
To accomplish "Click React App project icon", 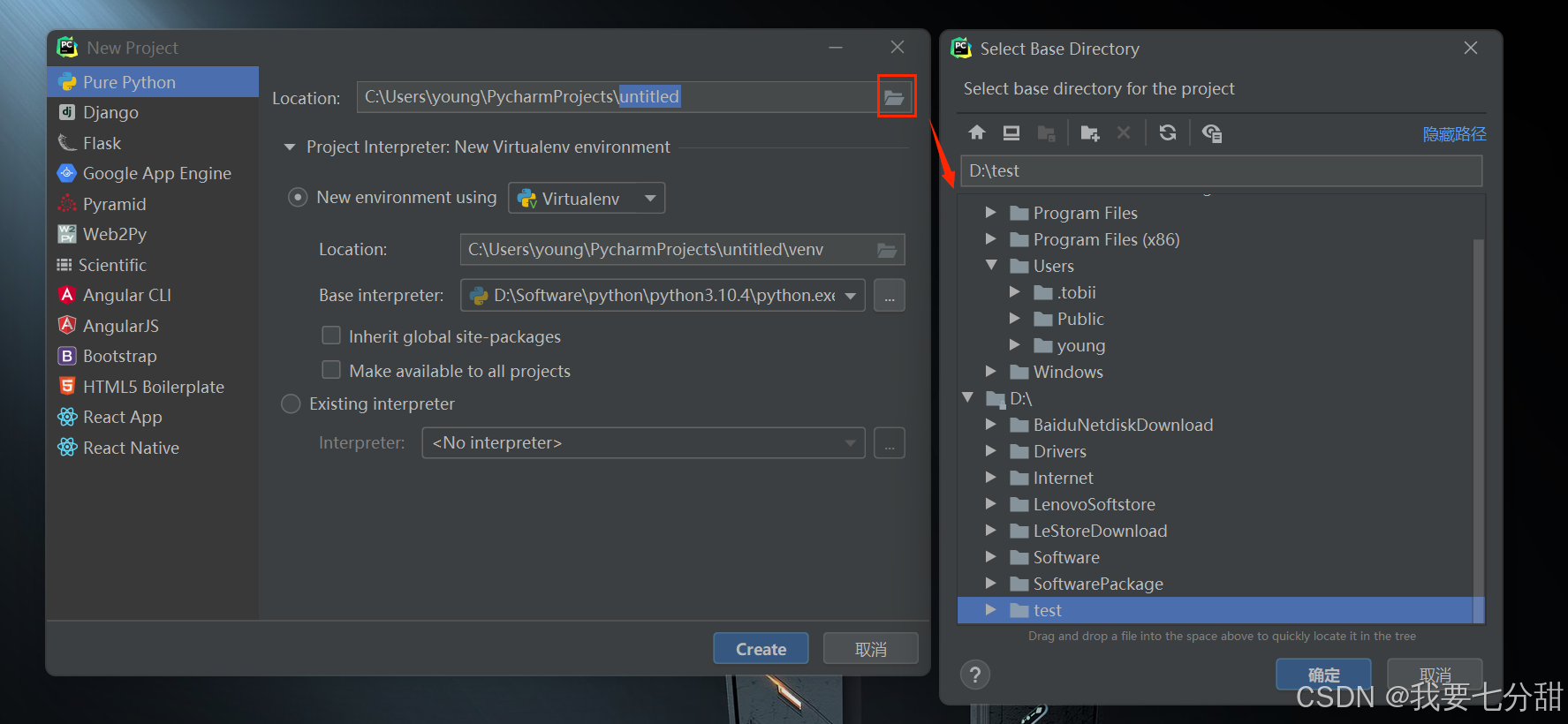I will click(67, 417).
